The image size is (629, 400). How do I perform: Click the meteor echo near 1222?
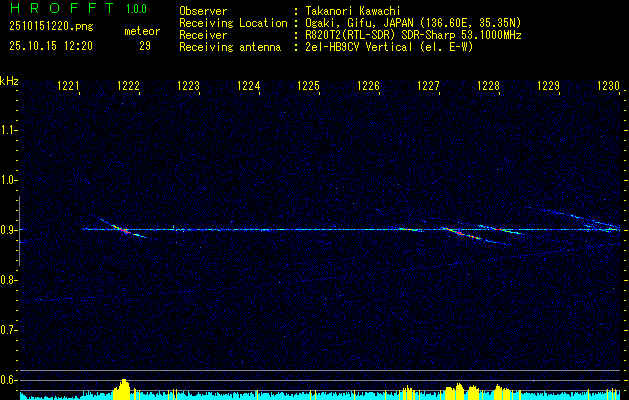point(123,230)
